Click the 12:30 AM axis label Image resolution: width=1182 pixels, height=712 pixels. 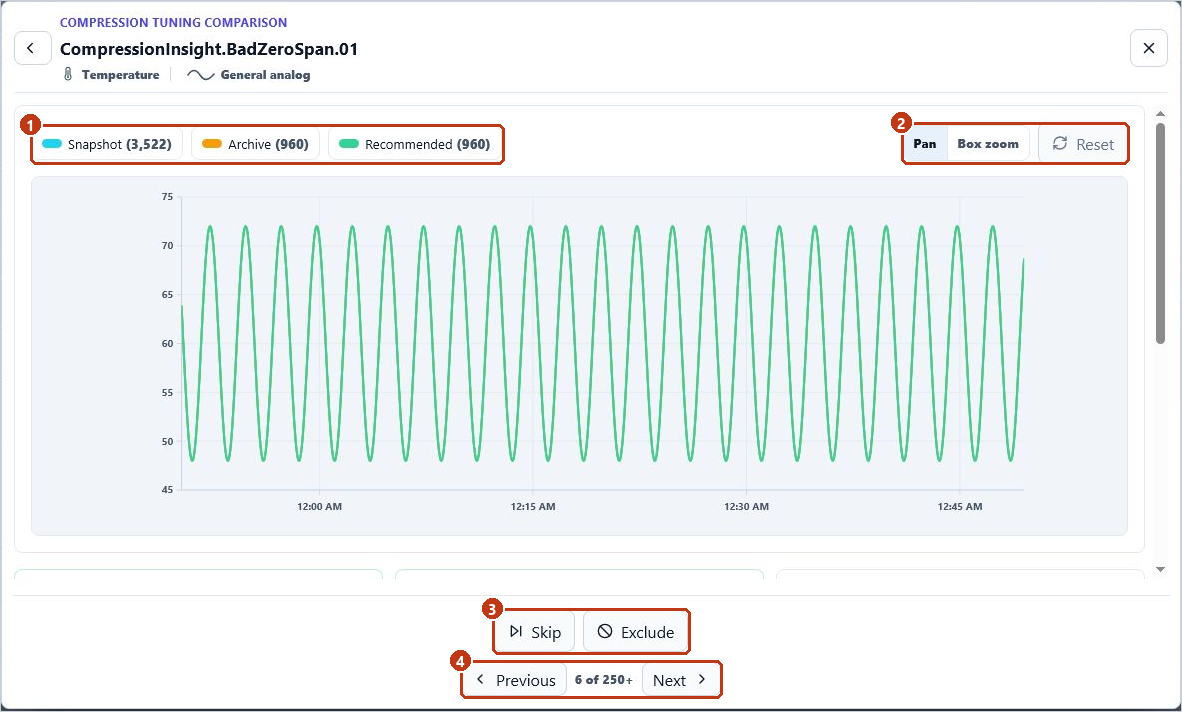746,506
